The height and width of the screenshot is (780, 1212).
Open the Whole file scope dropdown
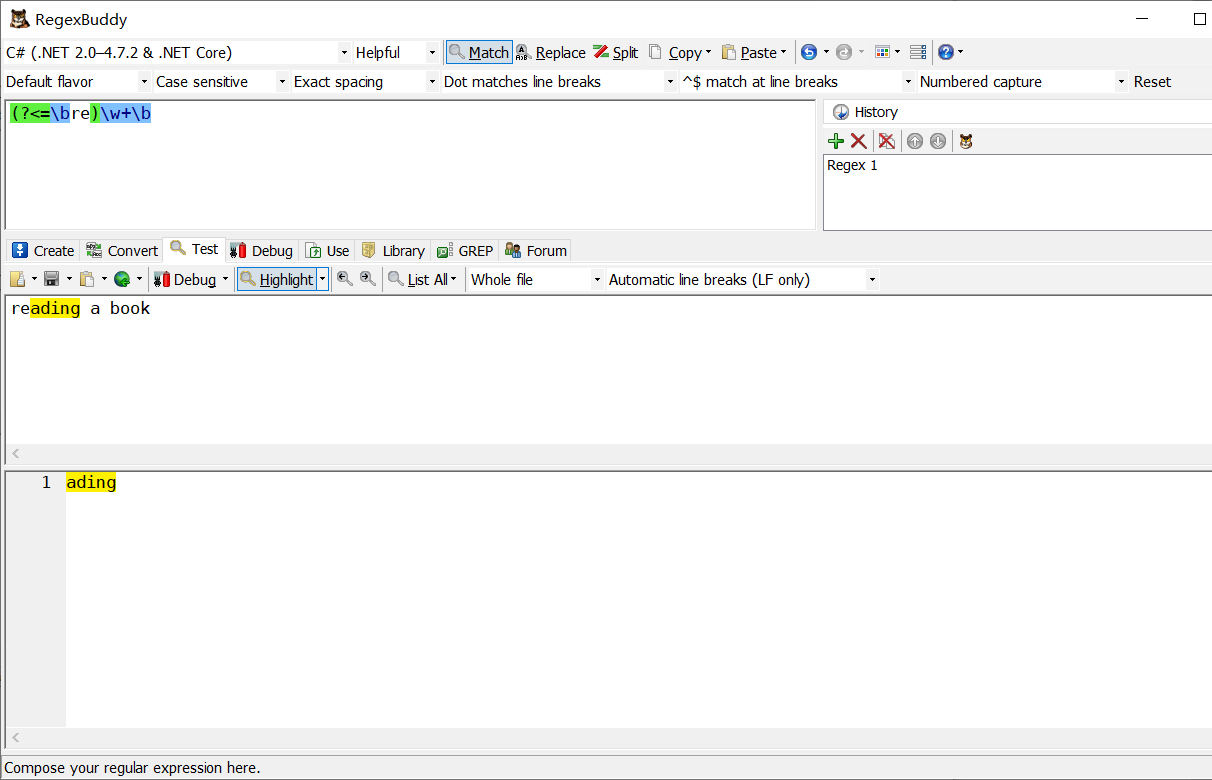(x=536, y=279)
